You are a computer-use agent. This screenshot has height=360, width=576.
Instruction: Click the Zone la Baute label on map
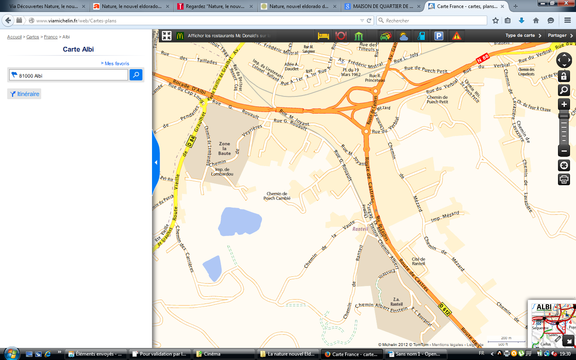click(x=224, y=148)
